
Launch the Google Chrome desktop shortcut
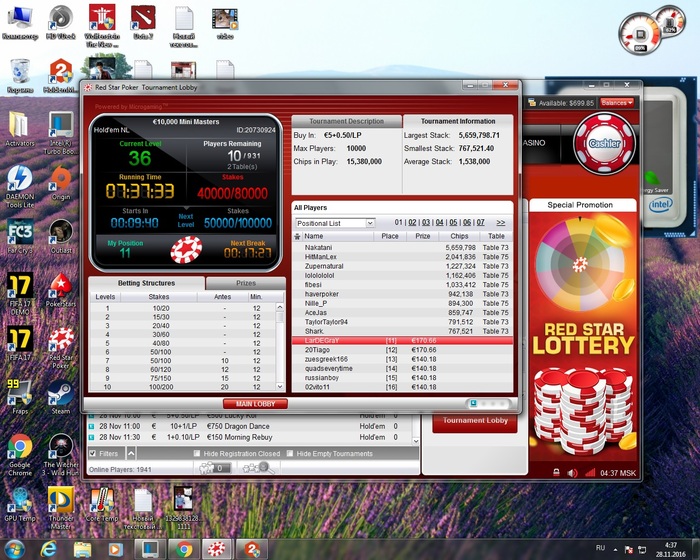(x=20, y=455)
